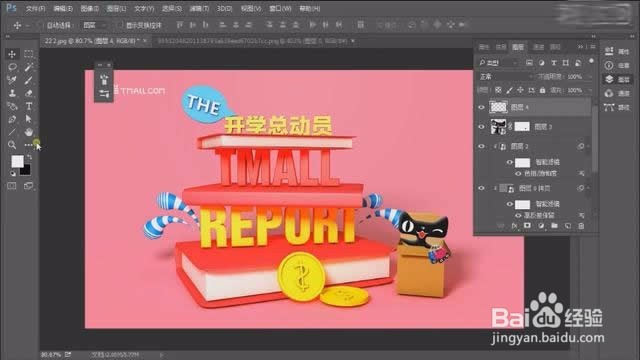Select the Eraser tool
Screen dimensions: 640x360
pyautogui.click(x=28, y=93)
